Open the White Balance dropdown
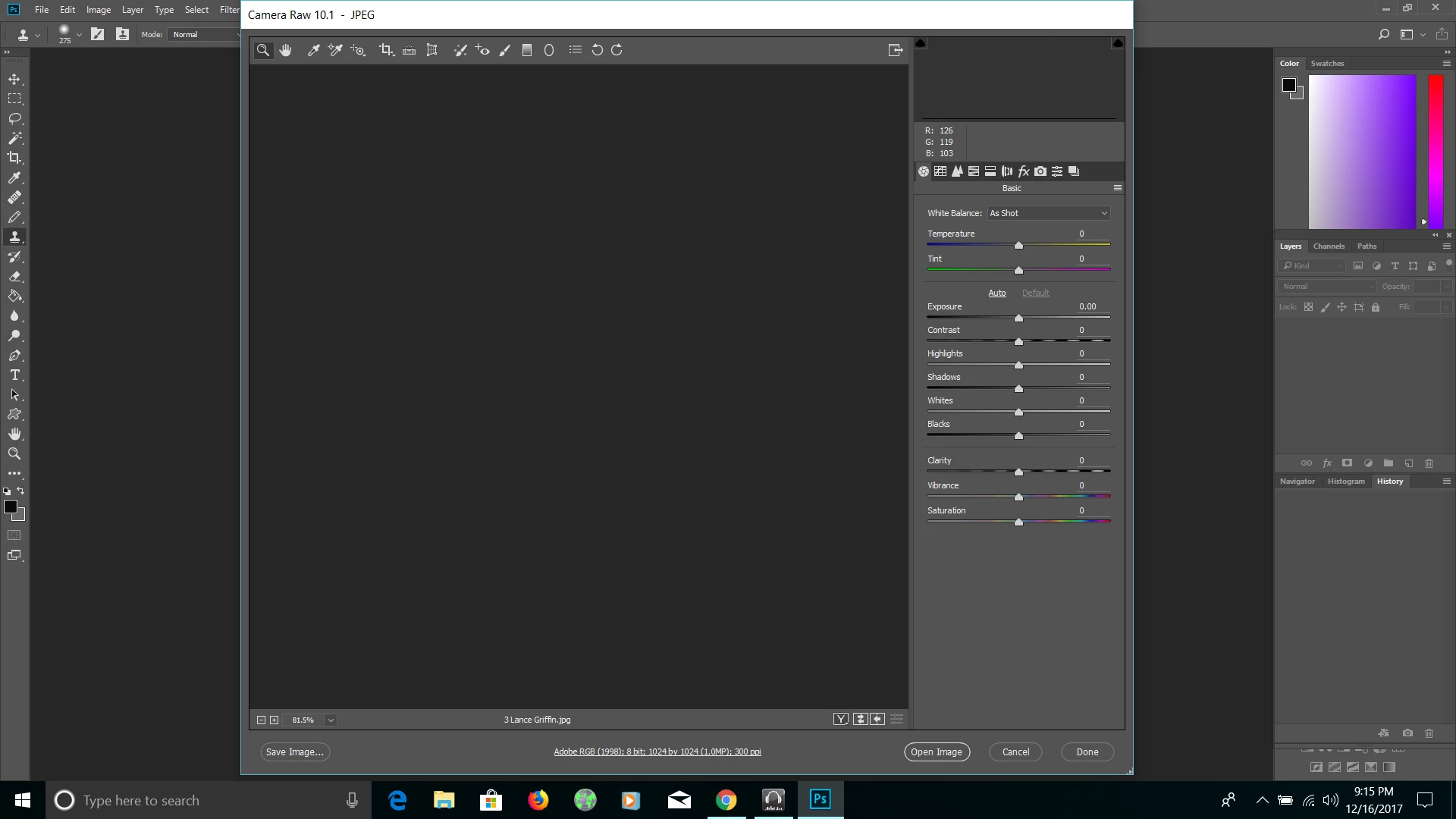This screenshot has width=1456, height=819. pyautogui.click(x=1049, y=213)
